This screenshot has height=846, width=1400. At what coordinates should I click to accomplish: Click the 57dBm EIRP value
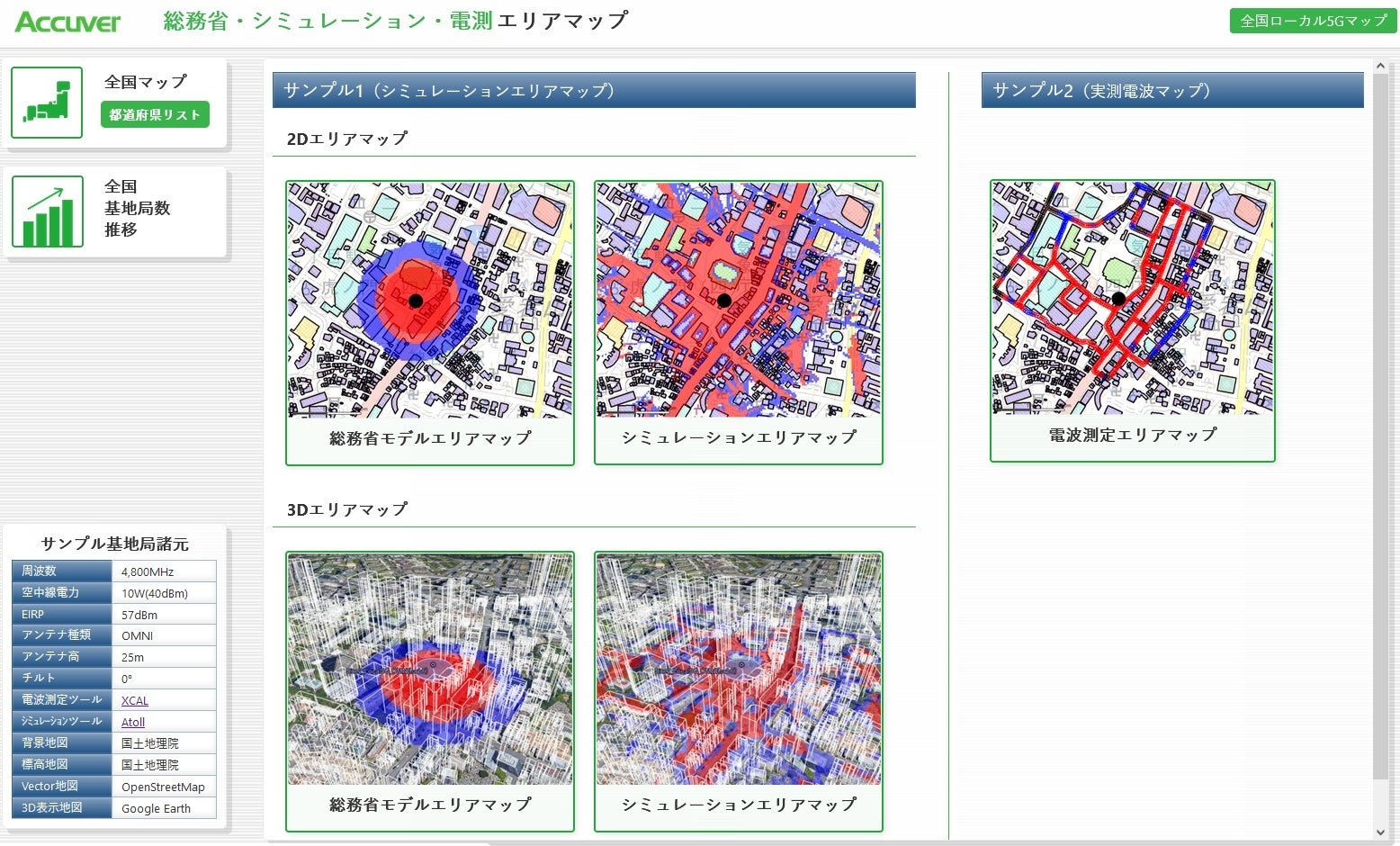[x=139, y=615]
